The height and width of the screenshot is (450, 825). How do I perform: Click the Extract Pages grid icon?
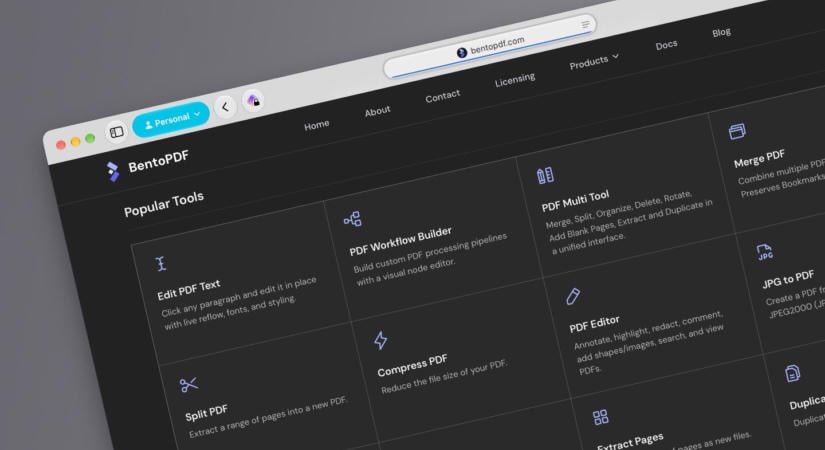coord(600,417)
